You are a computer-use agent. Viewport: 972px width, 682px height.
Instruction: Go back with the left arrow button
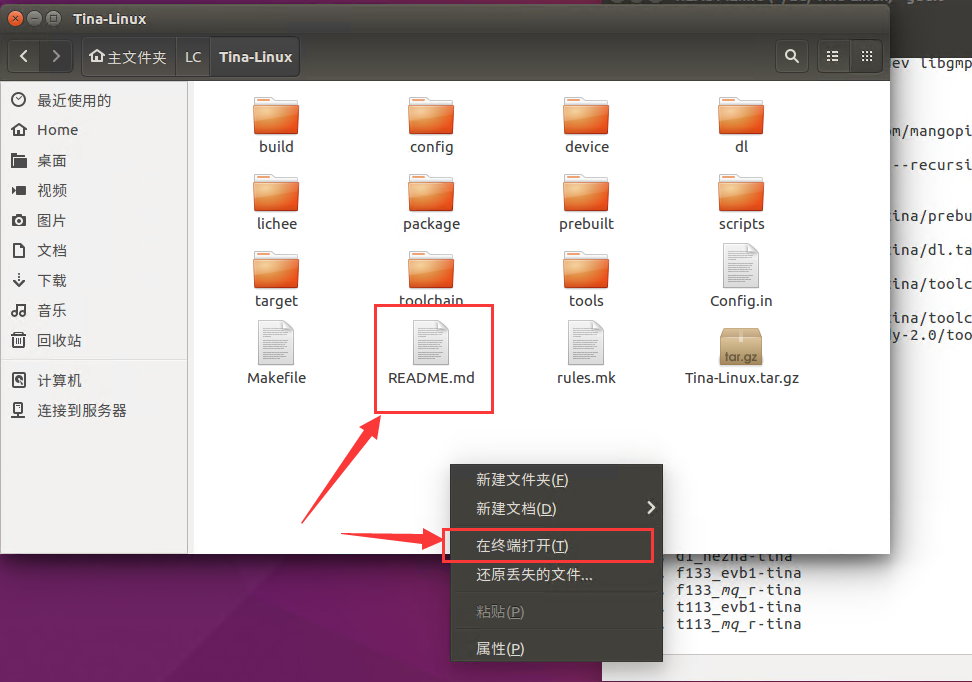click(x=24, y=56)
